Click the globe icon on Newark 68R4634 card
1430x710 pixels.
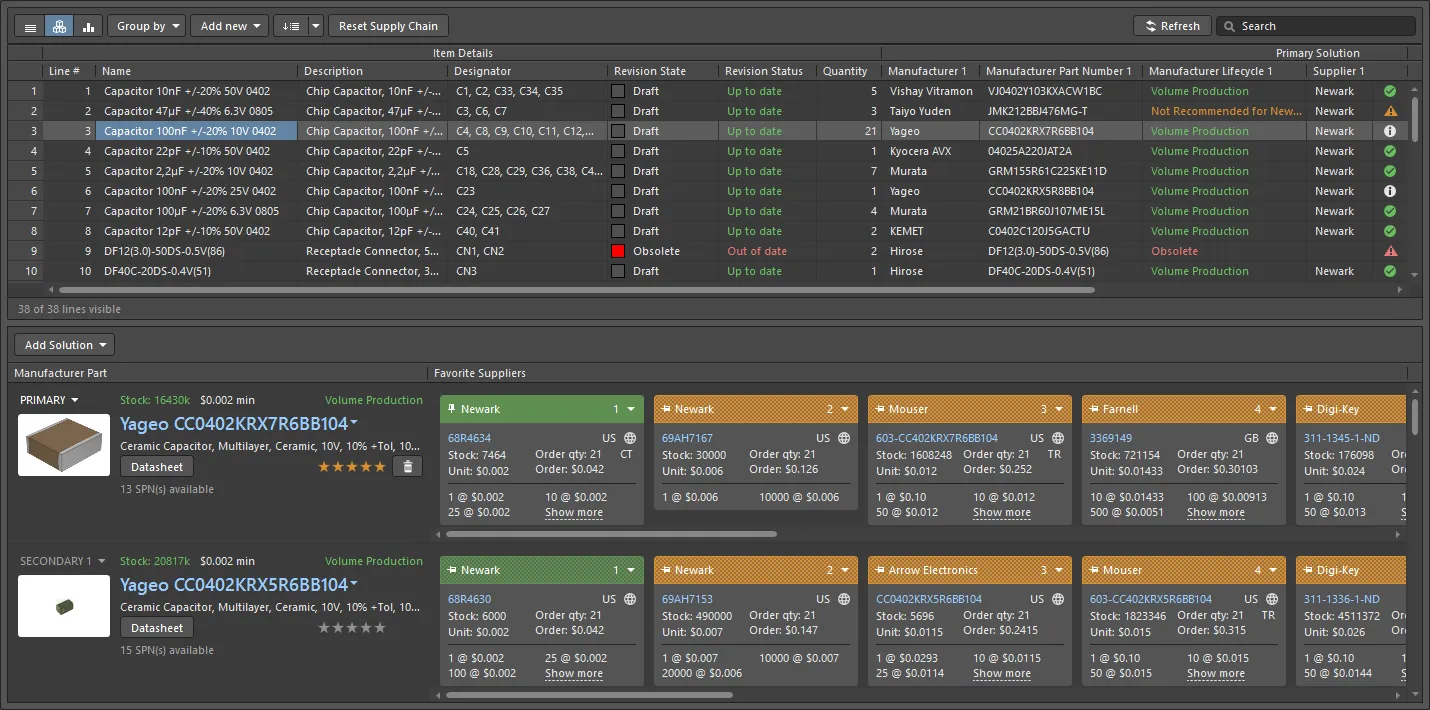tap(630, 438)
